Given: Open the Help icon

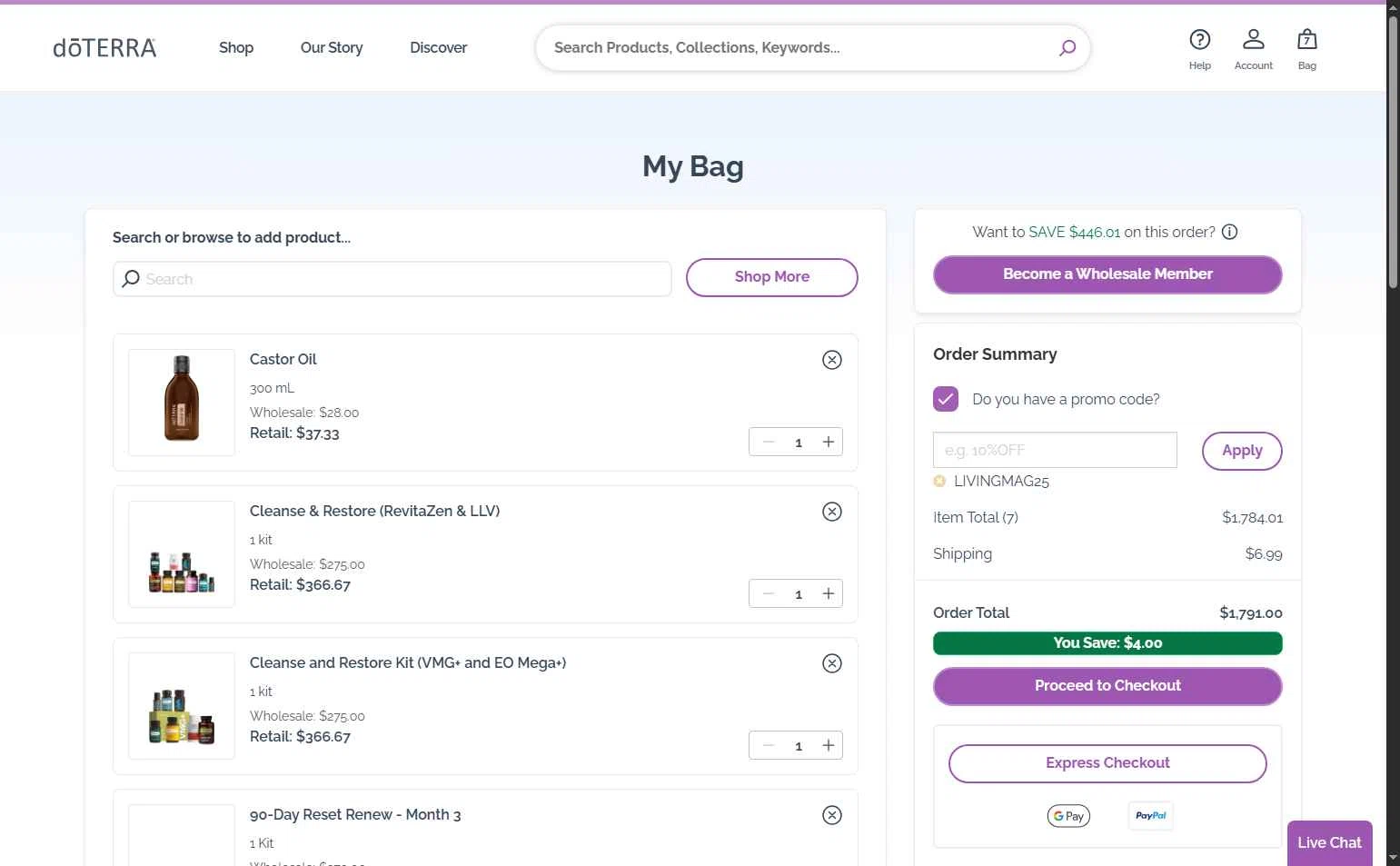Looking at the screenshot, I should tap(1199, 49).
